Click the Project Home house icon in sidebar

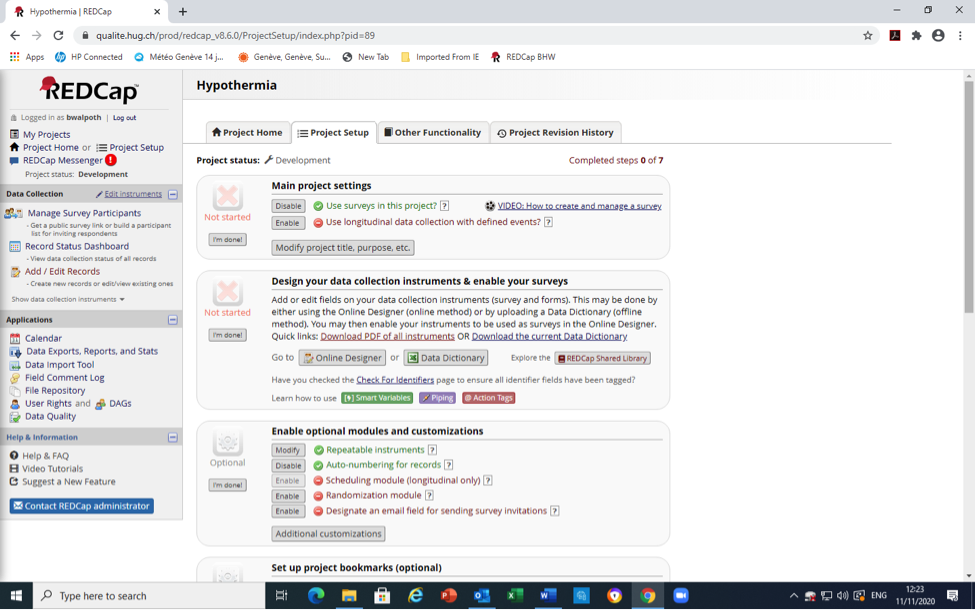(x=14, y=147)
